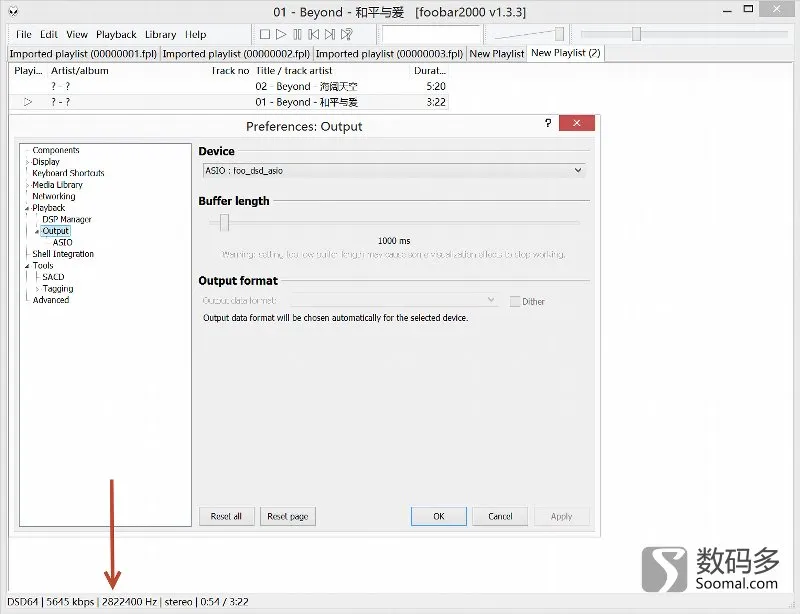Click the DSD64 status bar text
The width and height of the screenshot is (800, 614).
coord(22,602)
